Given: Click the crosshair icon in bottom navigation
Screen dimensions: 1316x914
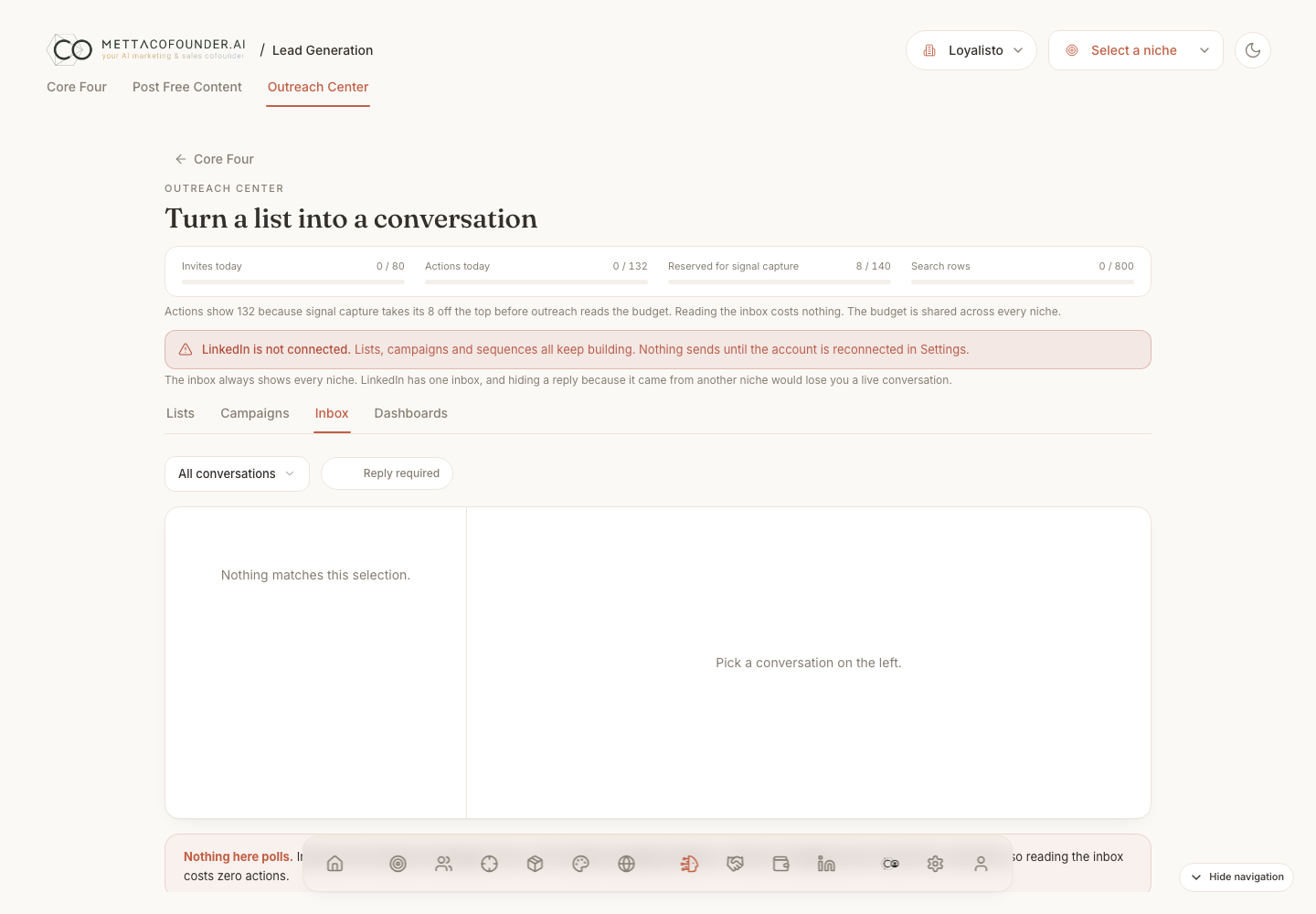Looking at the screenshot, I should 489,864.
